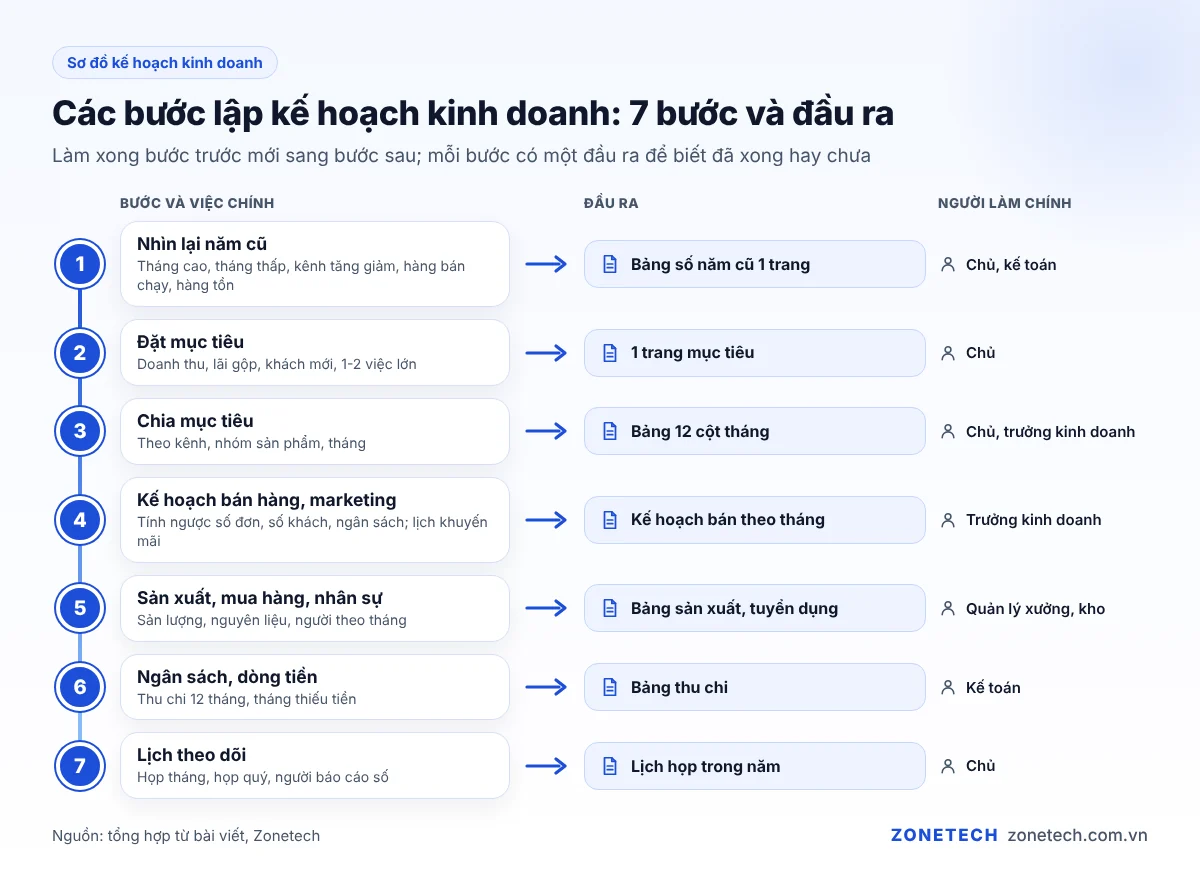Click the document icon beside 1 trang mục tiêu
Viewport: 1200px width, 886px height.
click(x=609, y=353)
